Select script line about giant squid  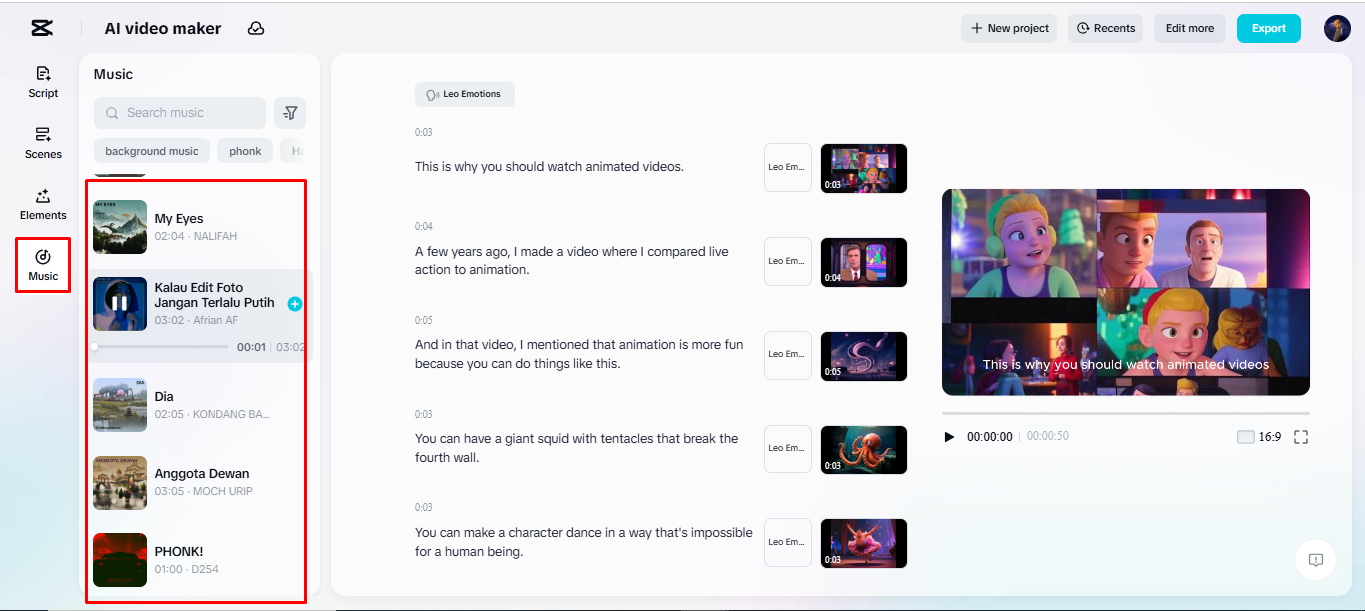(x=577, y=448)
